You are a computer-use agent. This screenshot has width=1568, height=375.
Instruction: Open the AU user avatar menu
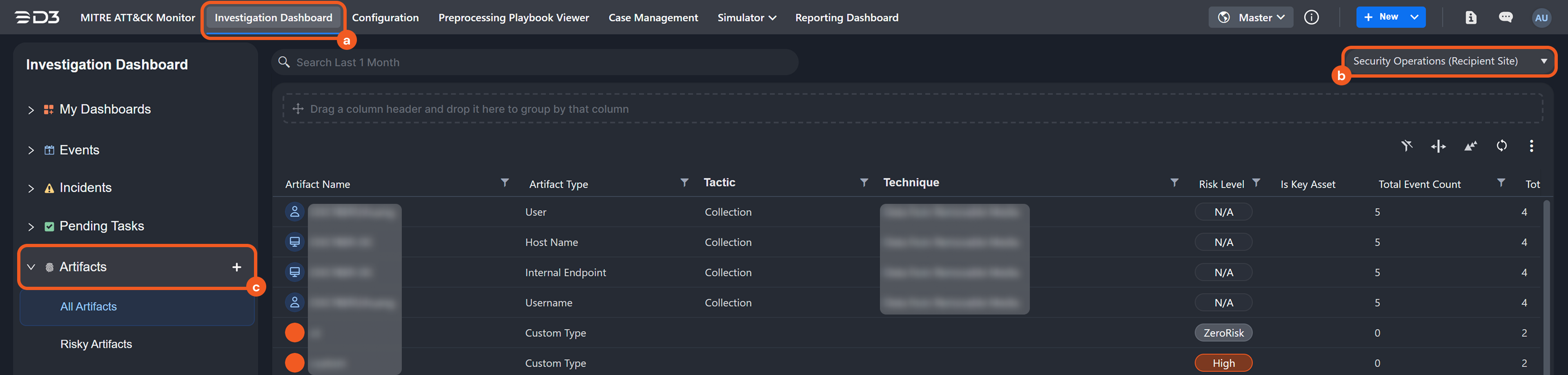coord(1541,18)
